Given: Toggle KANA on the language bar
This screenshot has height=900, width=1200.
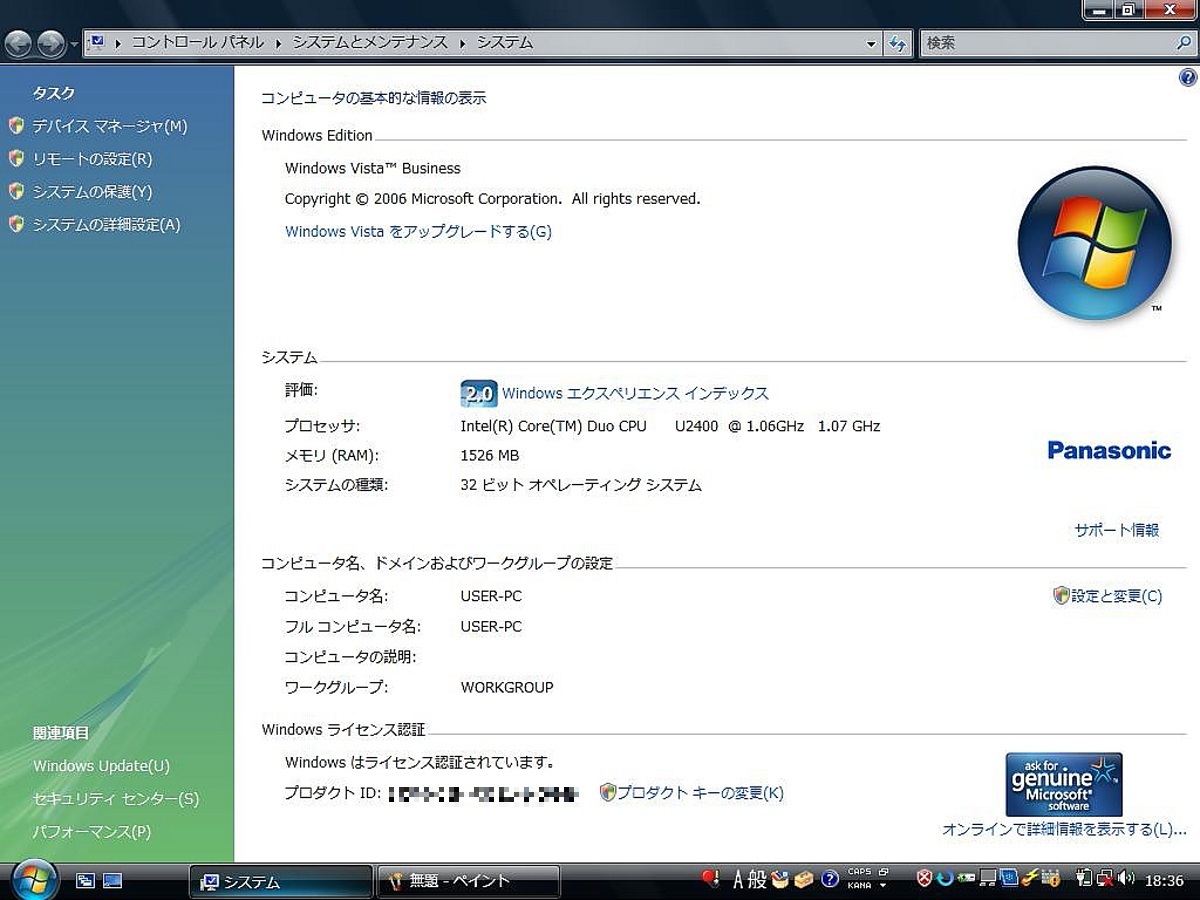Looking at the screenshot, I should point(859,885).
